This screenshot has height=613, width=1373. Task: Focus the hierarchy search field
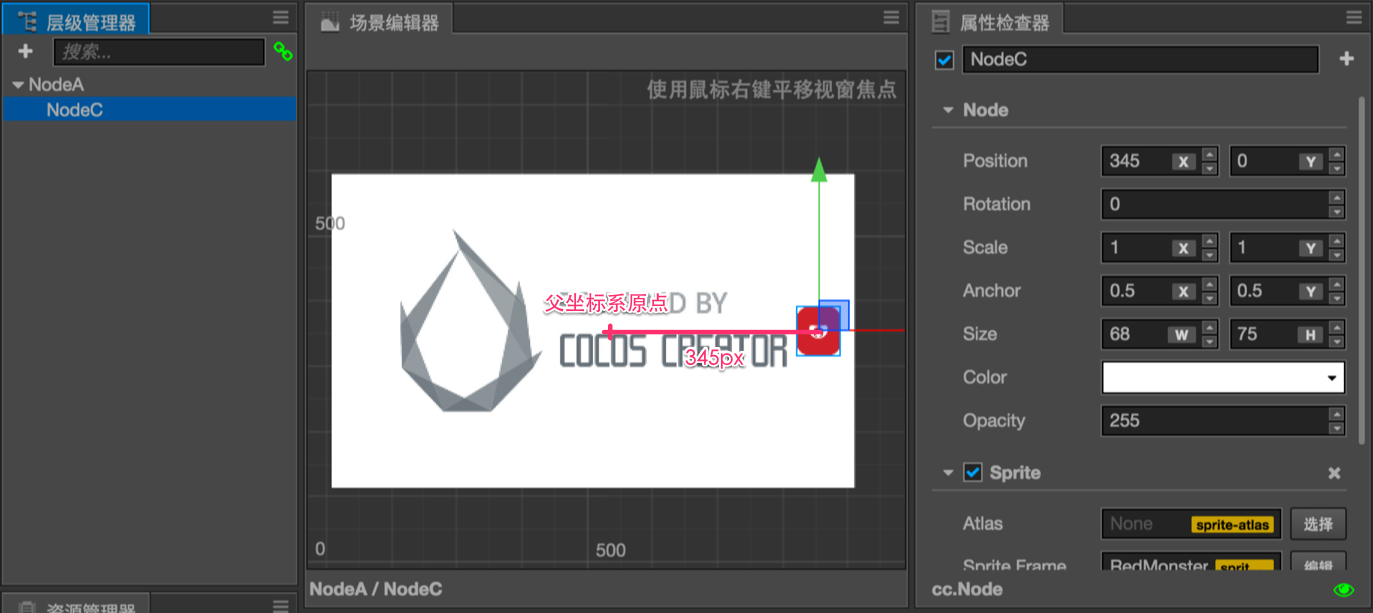pyautogui.click(x=159, y=51)
